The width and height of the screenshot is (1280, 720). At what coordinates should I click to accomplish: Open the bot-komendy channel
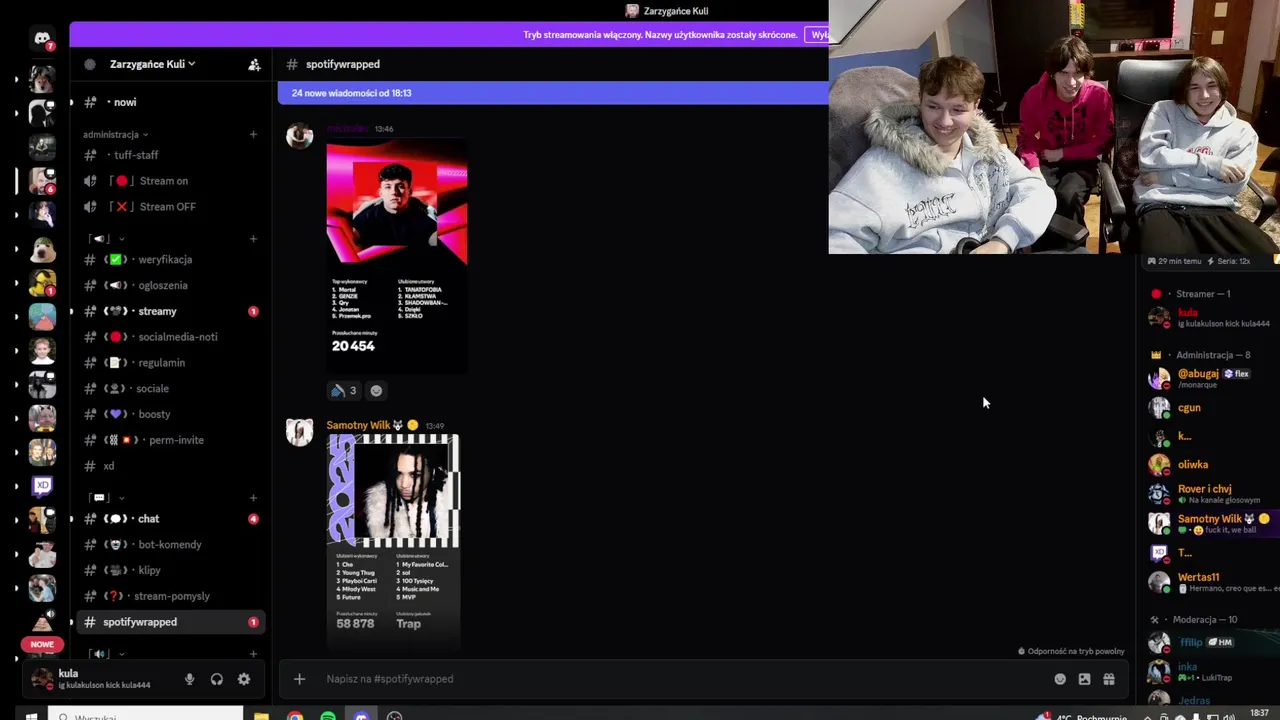170,544
